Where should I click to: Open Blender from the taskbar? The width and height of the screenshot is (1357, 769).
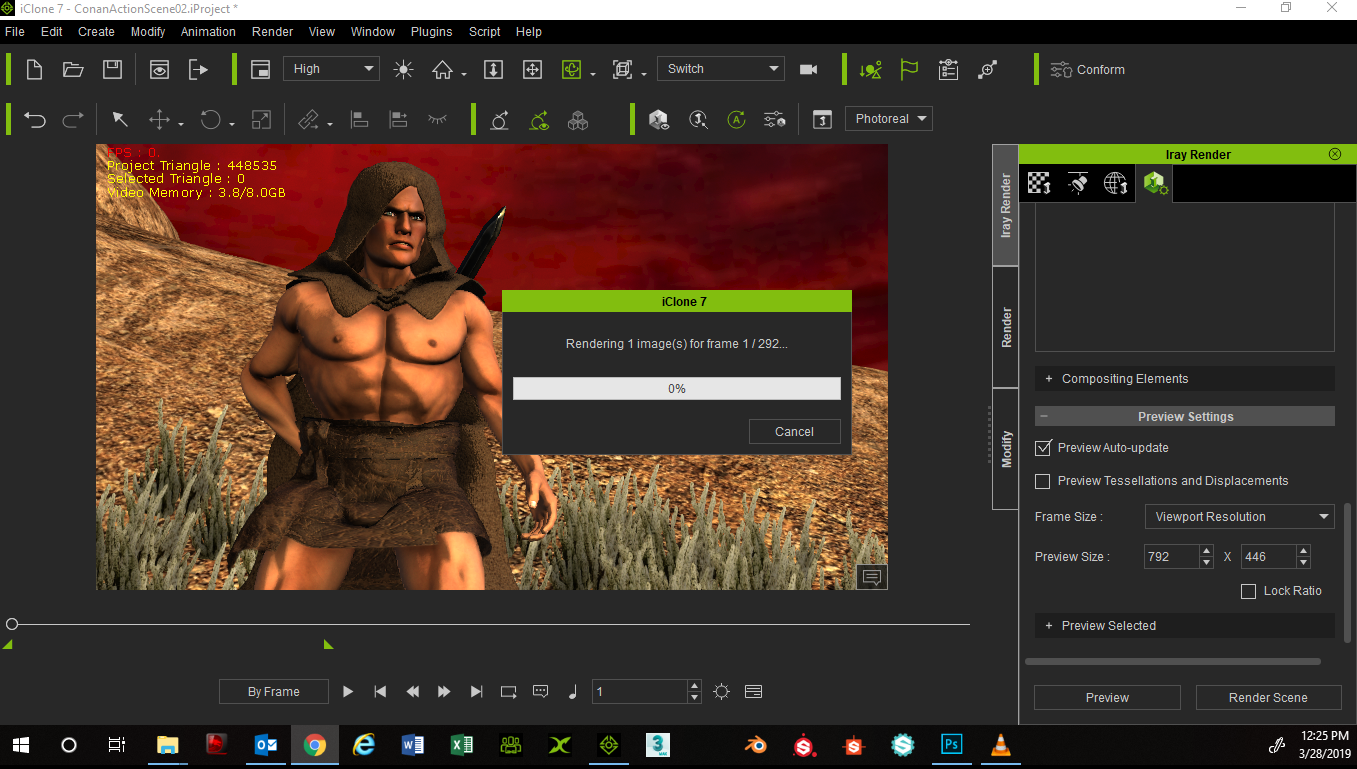pos(756,745)
